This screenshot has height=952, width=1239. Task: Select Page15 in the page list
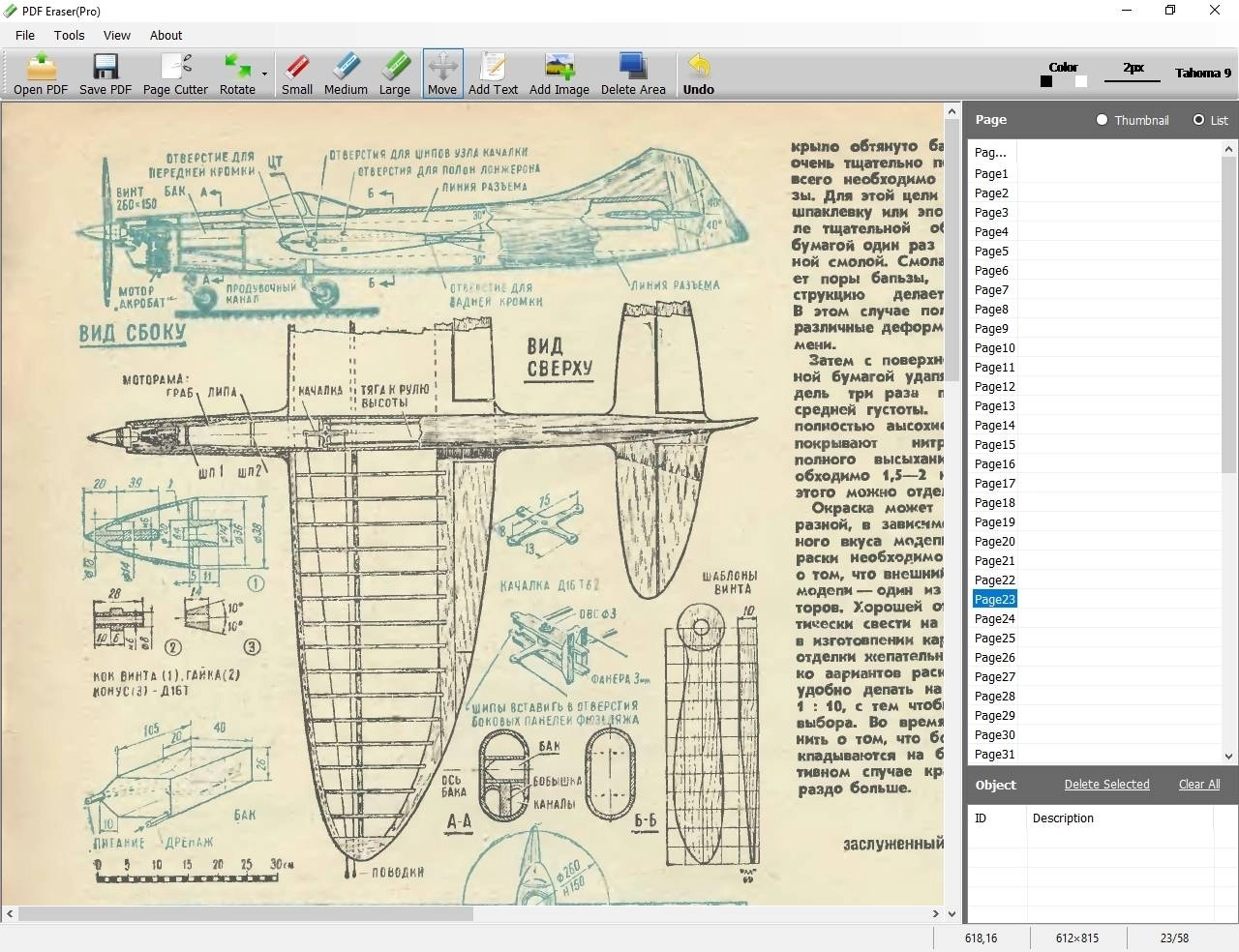point(995,445)
